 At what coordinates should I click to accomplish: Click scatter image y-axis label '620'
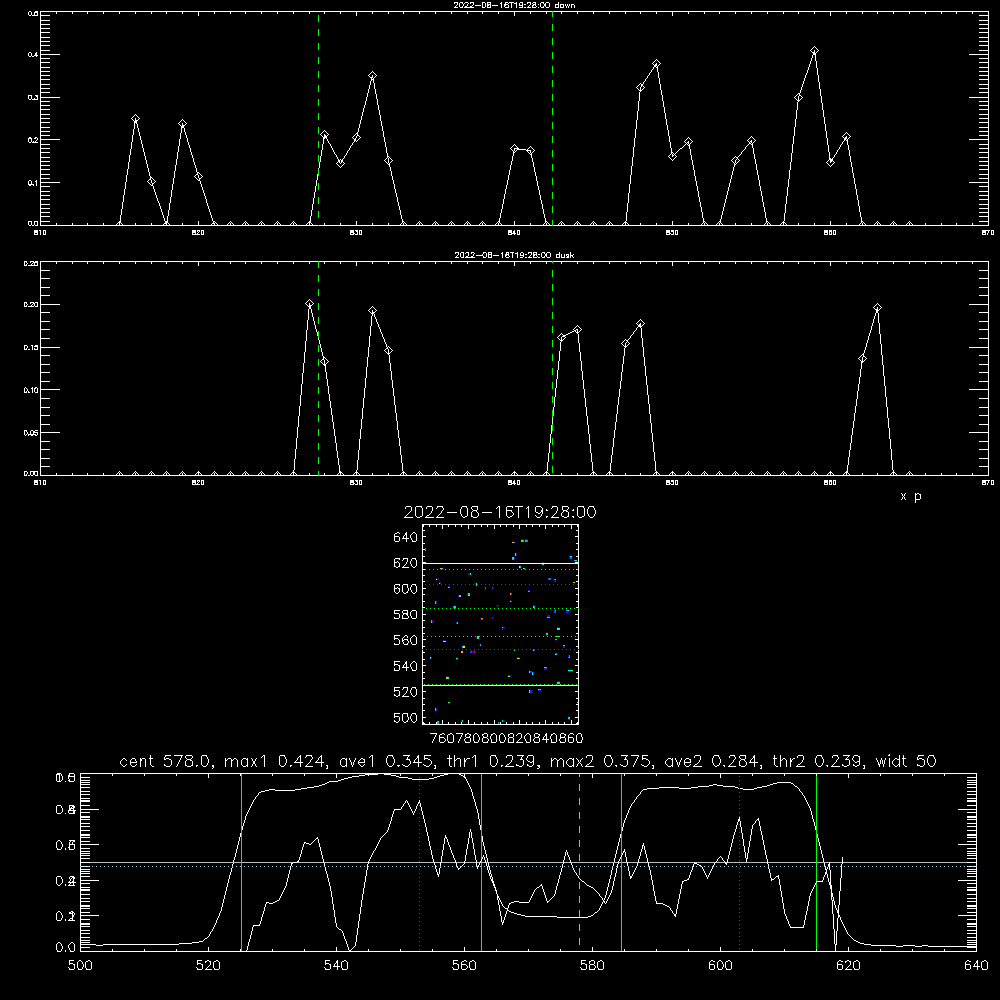(406, 563)
